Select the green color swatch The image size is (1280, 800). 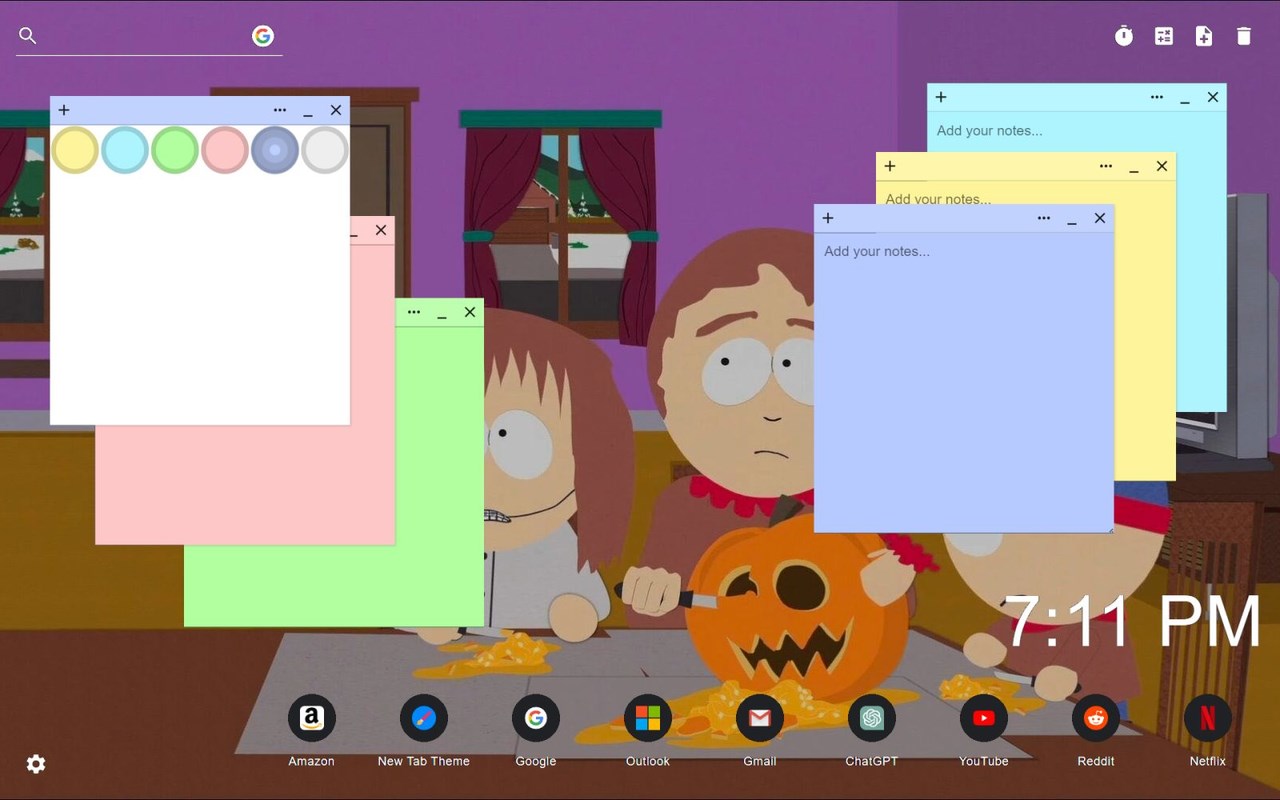coord(175,150)
